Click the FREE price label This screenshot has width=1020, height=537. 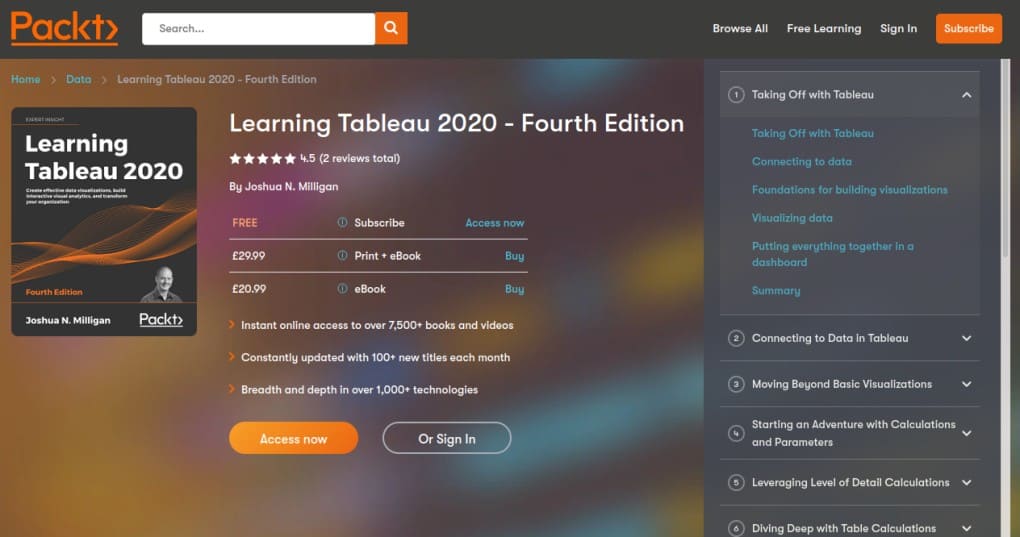[245, 223]
